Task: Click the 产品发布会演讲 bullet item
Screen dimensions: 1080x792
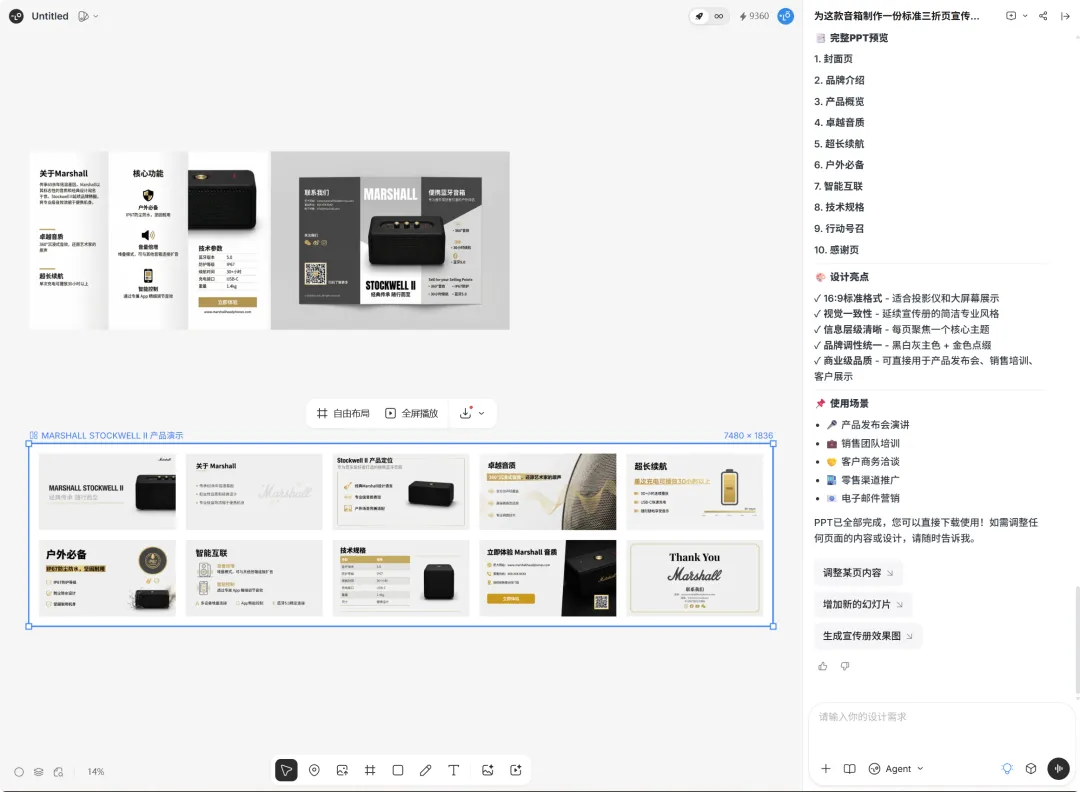Action: pos(868,425)
